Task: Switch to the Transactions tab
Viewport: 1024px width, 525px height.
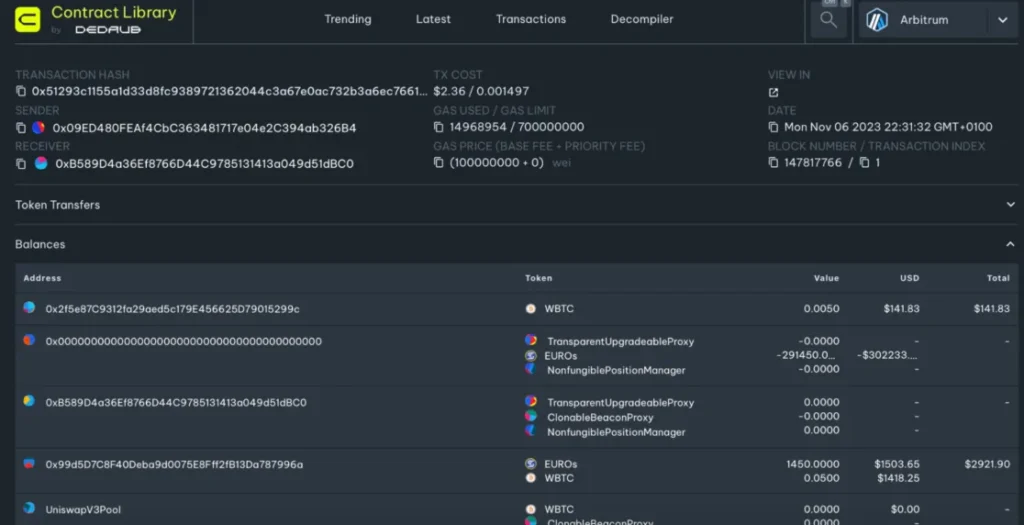Action: pyautogui.click(x=530, y=19)
